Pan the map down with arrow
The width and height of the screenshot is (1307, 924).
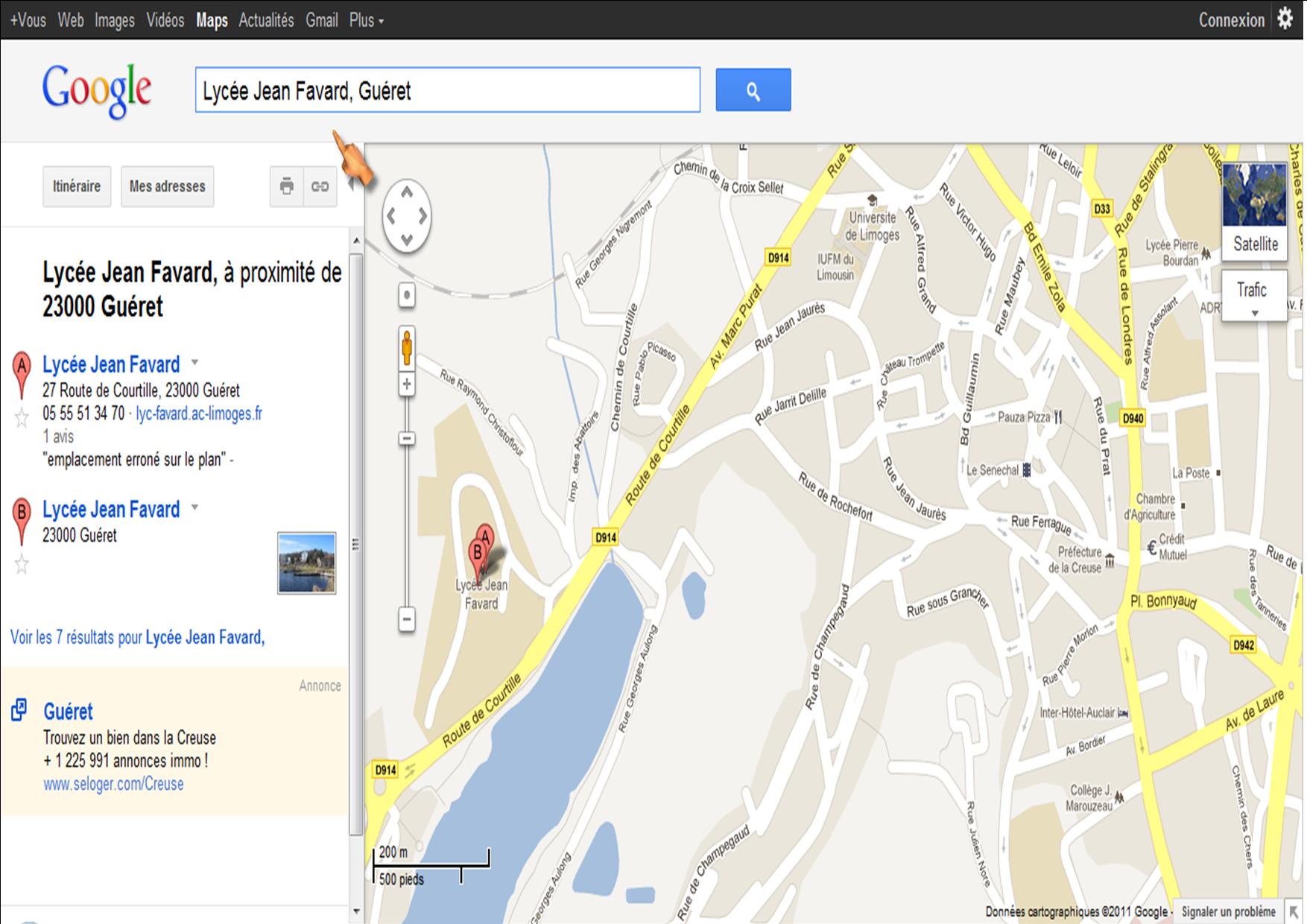[407, 239]
